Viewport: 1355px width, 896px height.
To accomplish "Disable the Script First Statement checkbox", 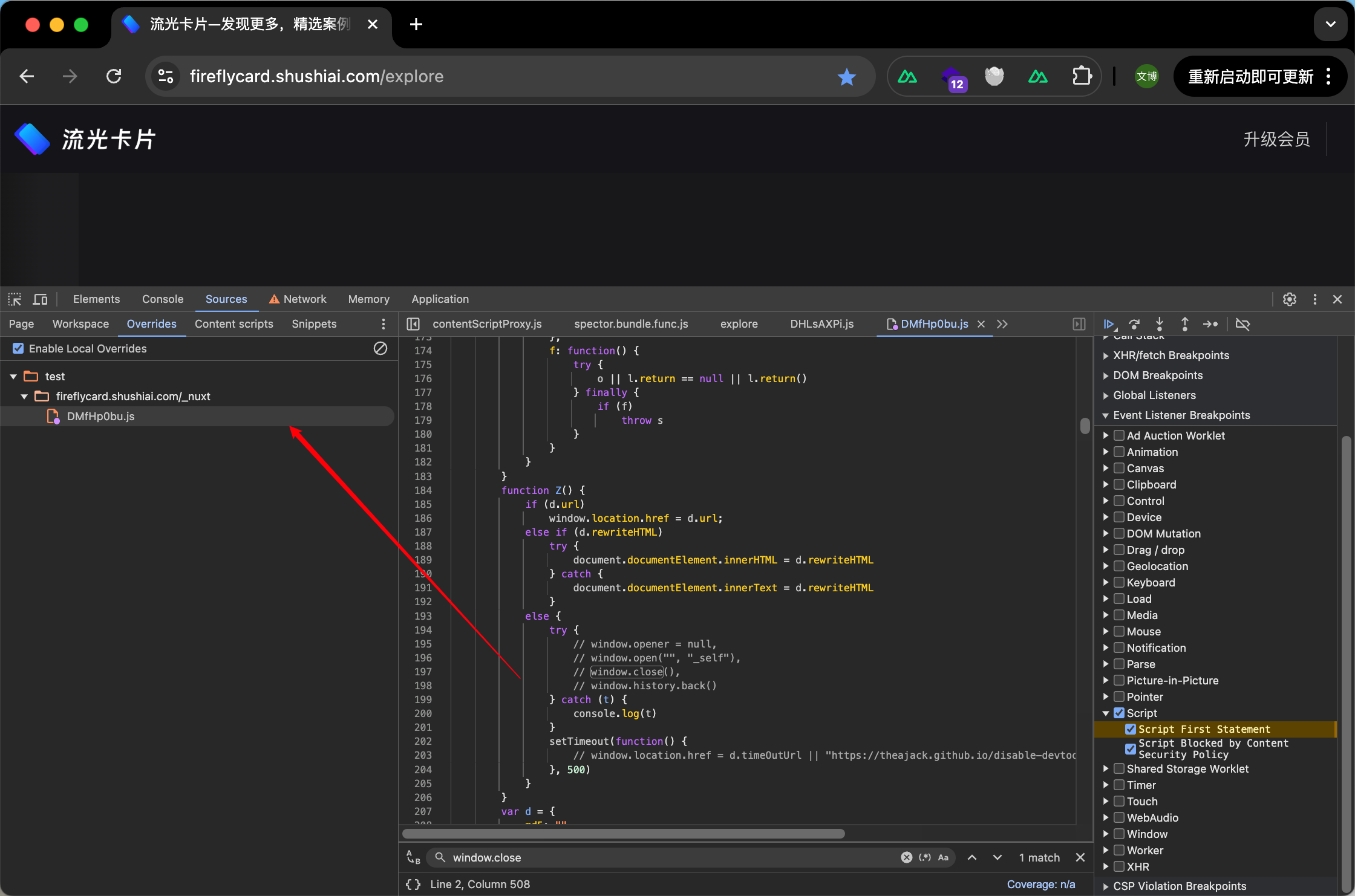I will (x=1130, y=729).
